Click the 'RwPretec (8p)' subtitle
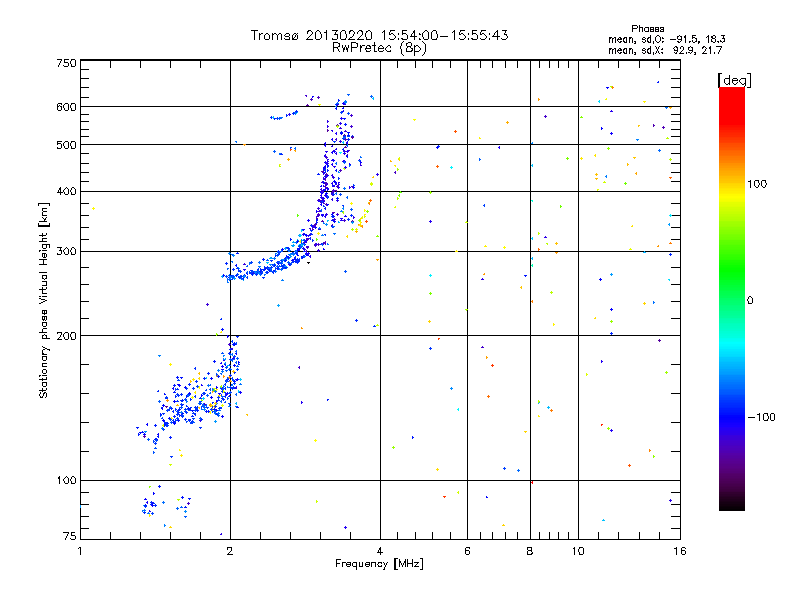Screen dimensions: 800x600 point(379,48)
